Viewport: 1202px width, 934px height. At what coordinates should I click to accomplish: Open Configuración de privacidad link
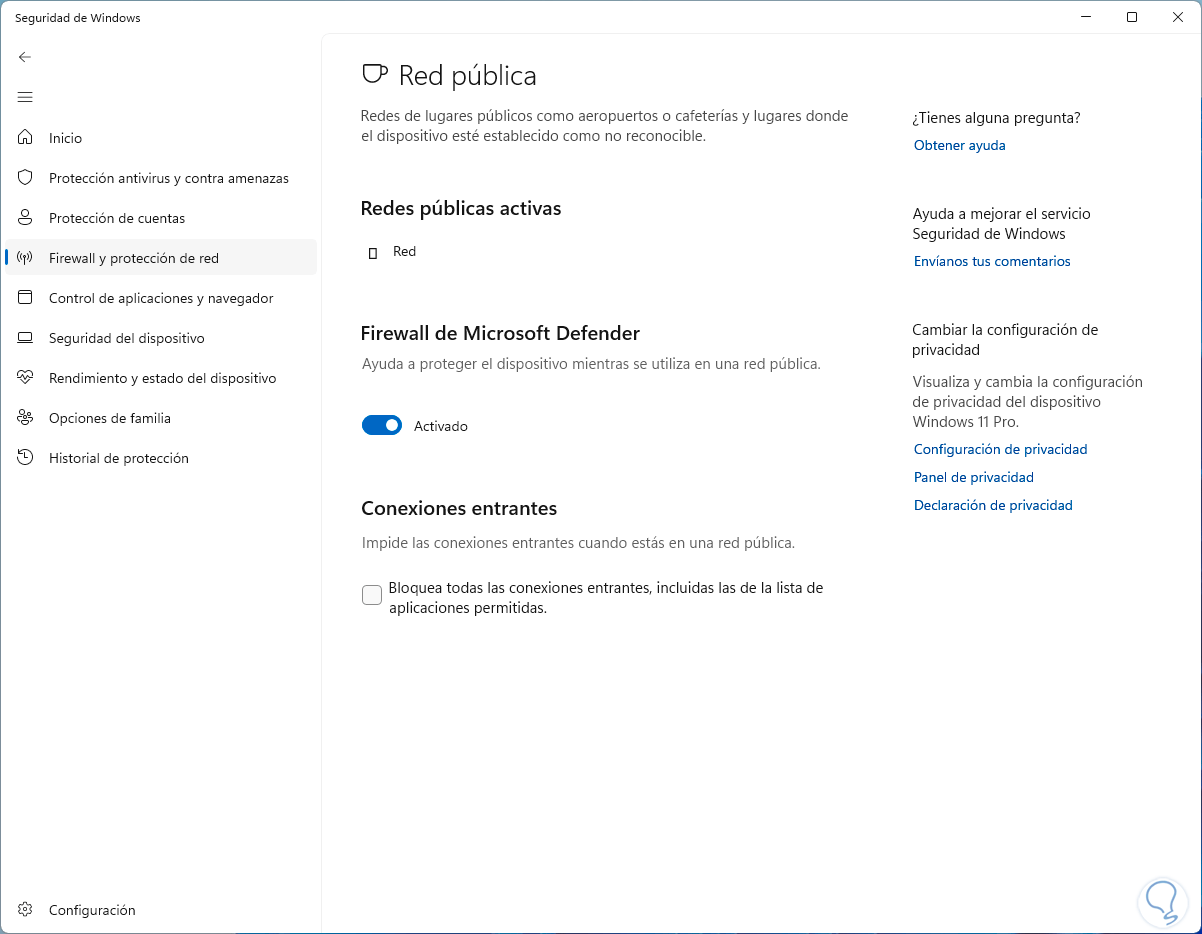click(x=1000, y=450)
